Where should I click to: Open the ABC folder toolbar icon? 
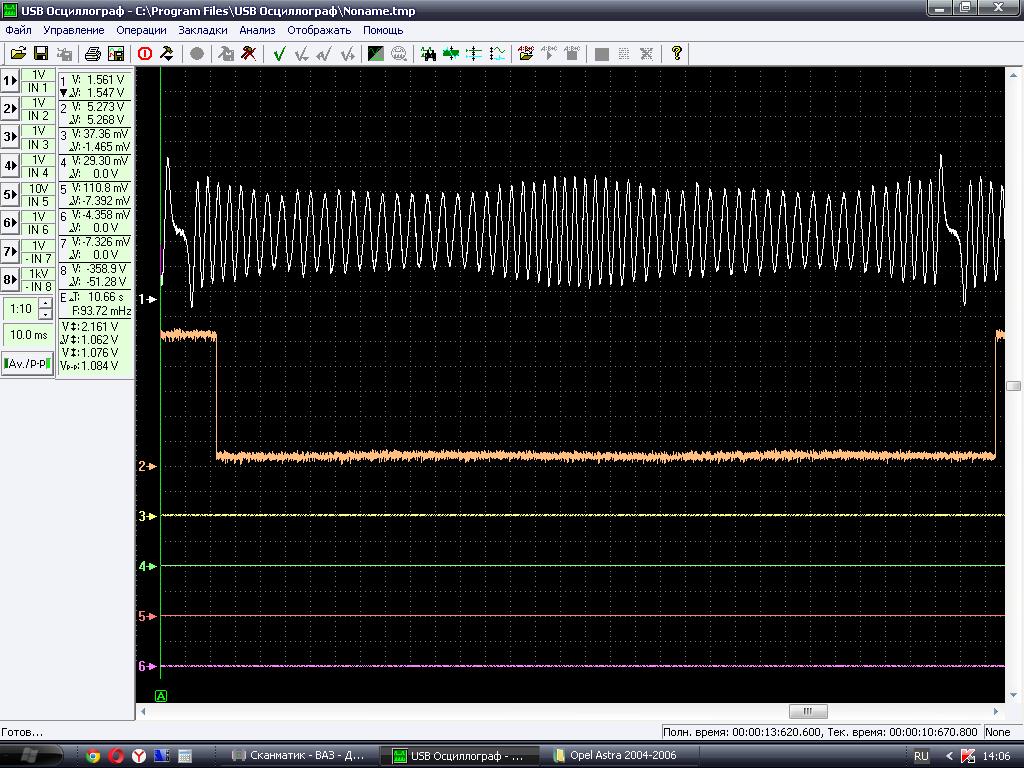coord(526,54)
